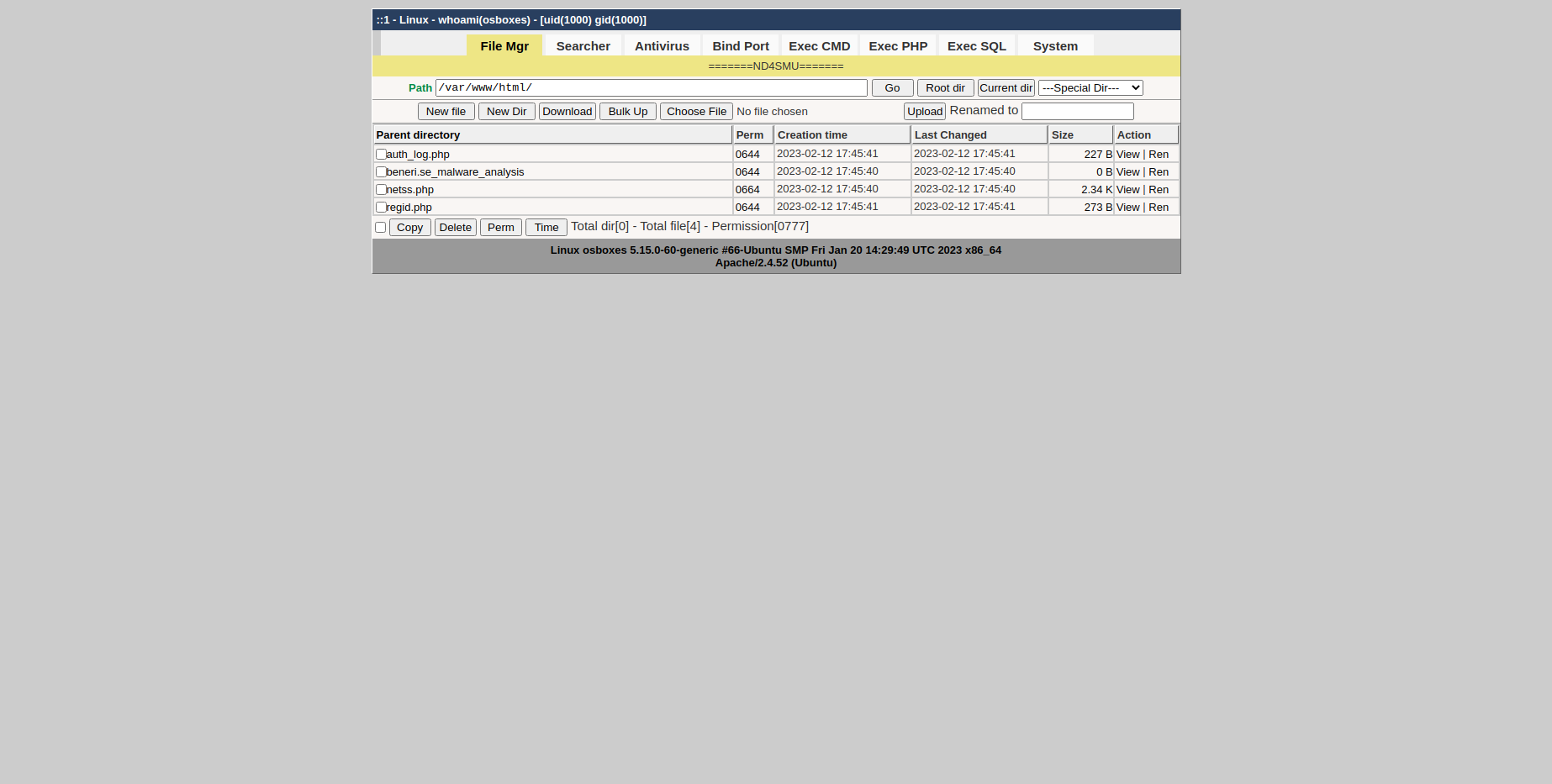Tick the checkbox beside auth_log.php
The width and height of the screenshot is (1552, 784).
coord(381,155)
